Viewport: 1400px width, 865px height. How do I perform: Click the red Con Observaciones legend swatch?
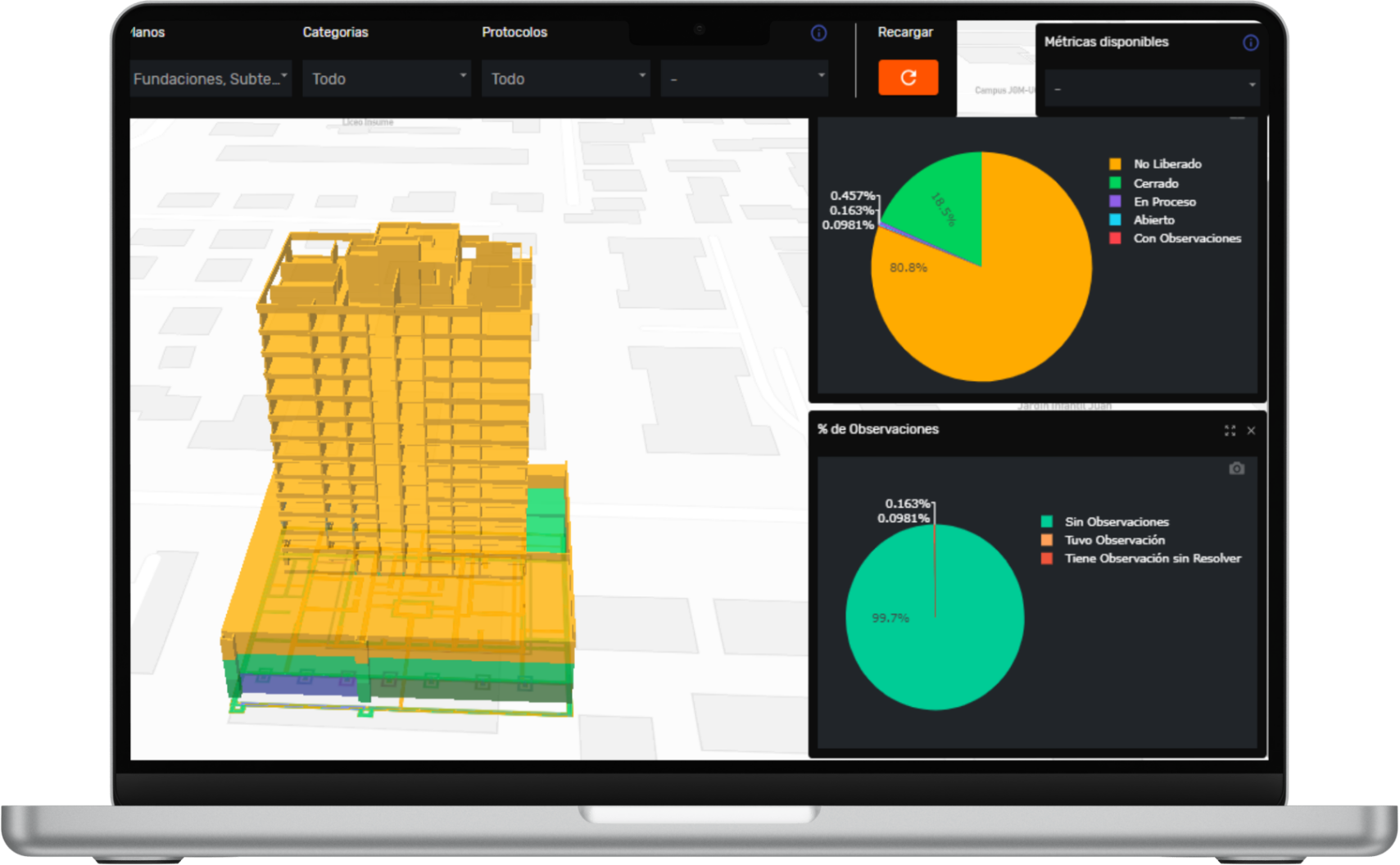click(1115, 238)
